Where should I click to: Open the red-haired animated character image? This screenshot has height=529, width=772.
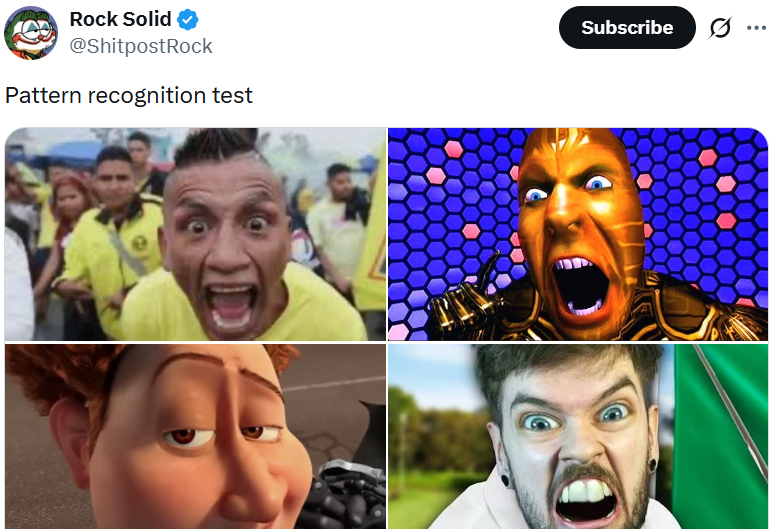(195, 436)
